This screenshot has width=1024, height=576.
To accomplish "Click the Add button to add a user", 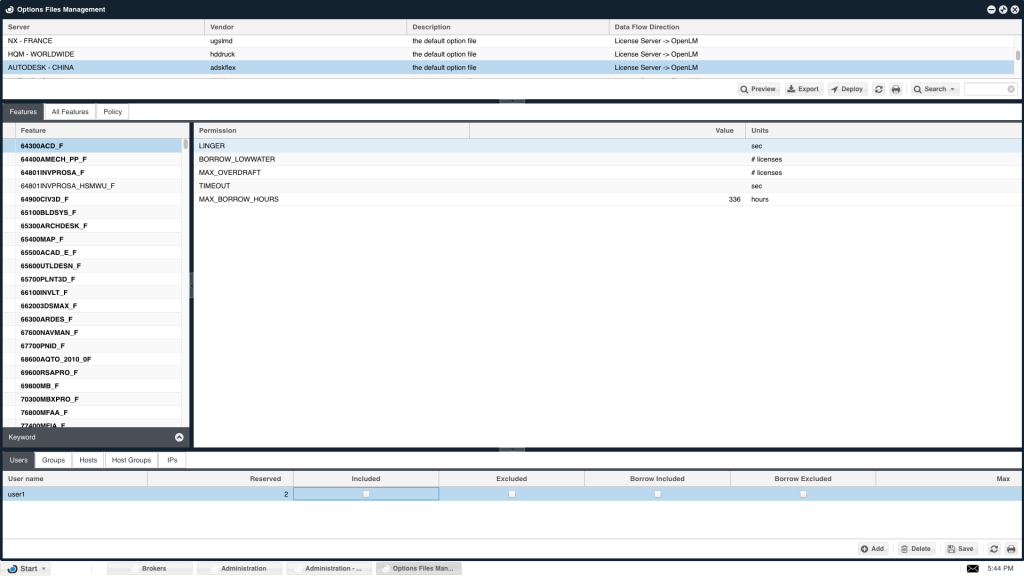I will pyautogui.click(x=873, y=549).
